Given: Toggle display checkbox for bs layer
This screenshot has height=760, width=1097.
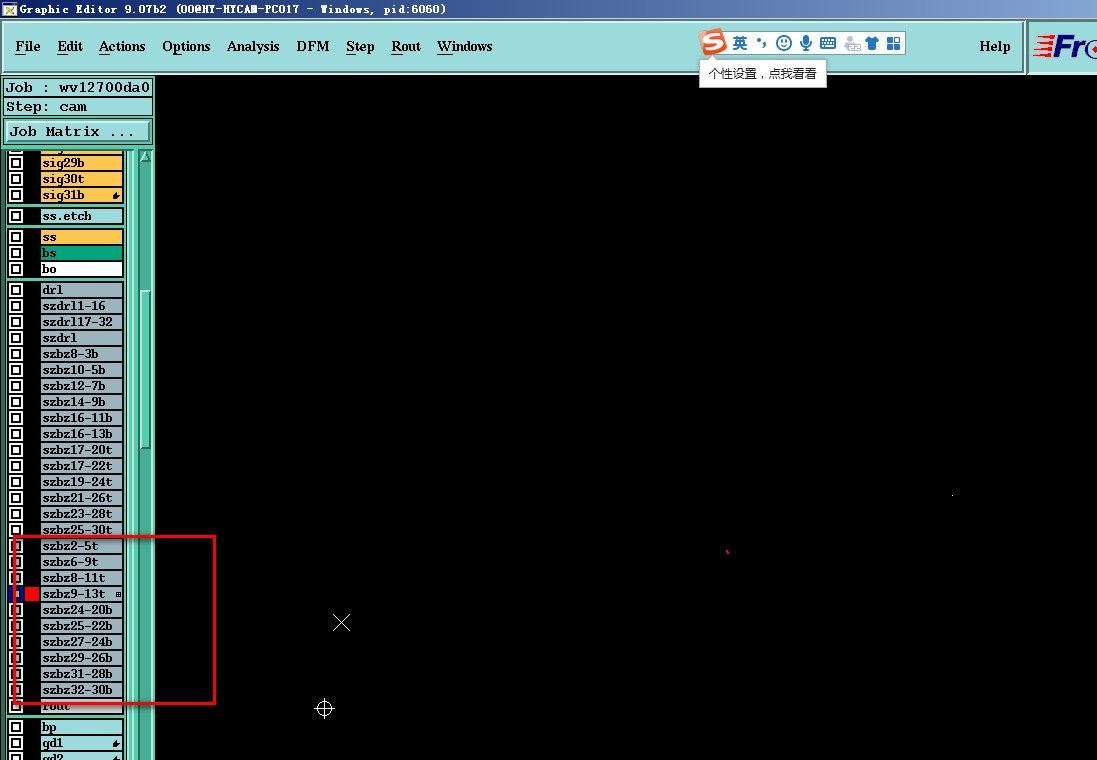Looking at the screenshot, I should pyautogui.click(x=16, y=253).
